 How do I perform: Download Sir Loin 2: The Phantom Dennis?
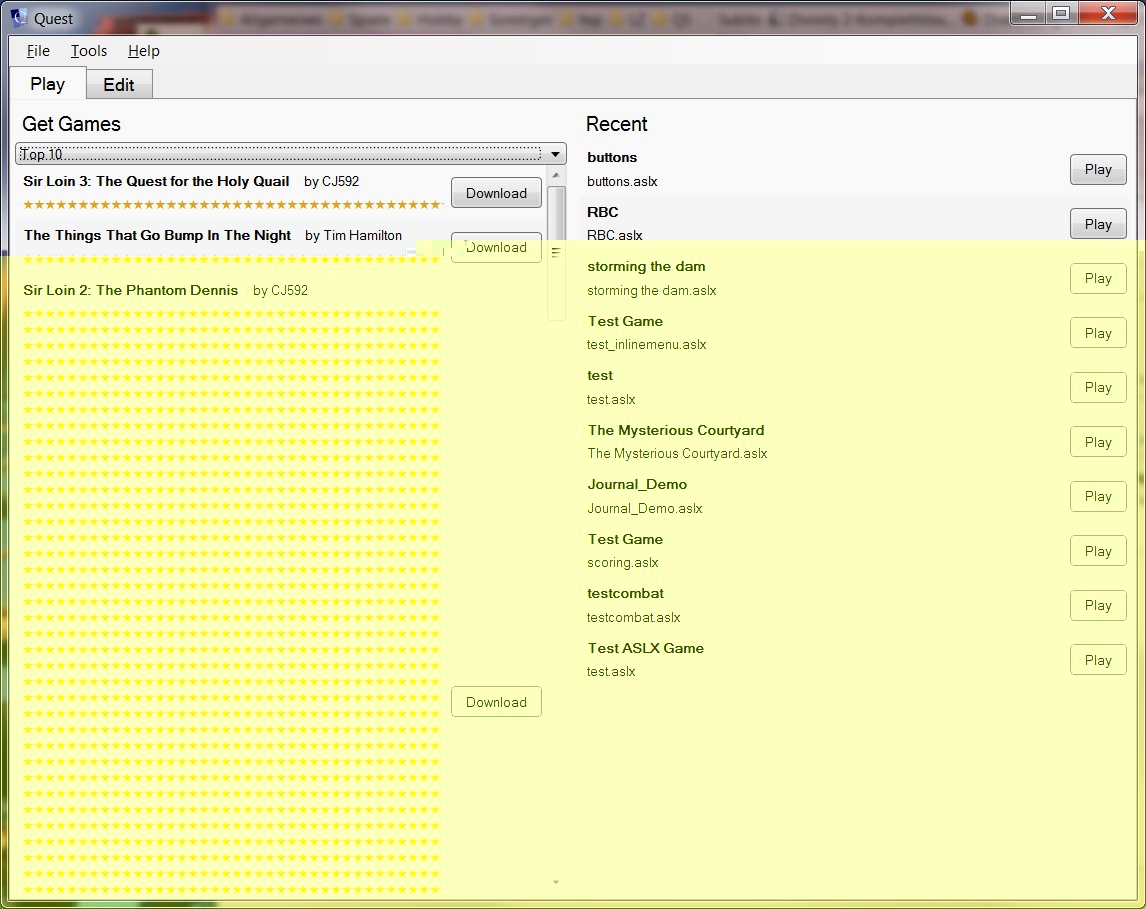(496, 702)
